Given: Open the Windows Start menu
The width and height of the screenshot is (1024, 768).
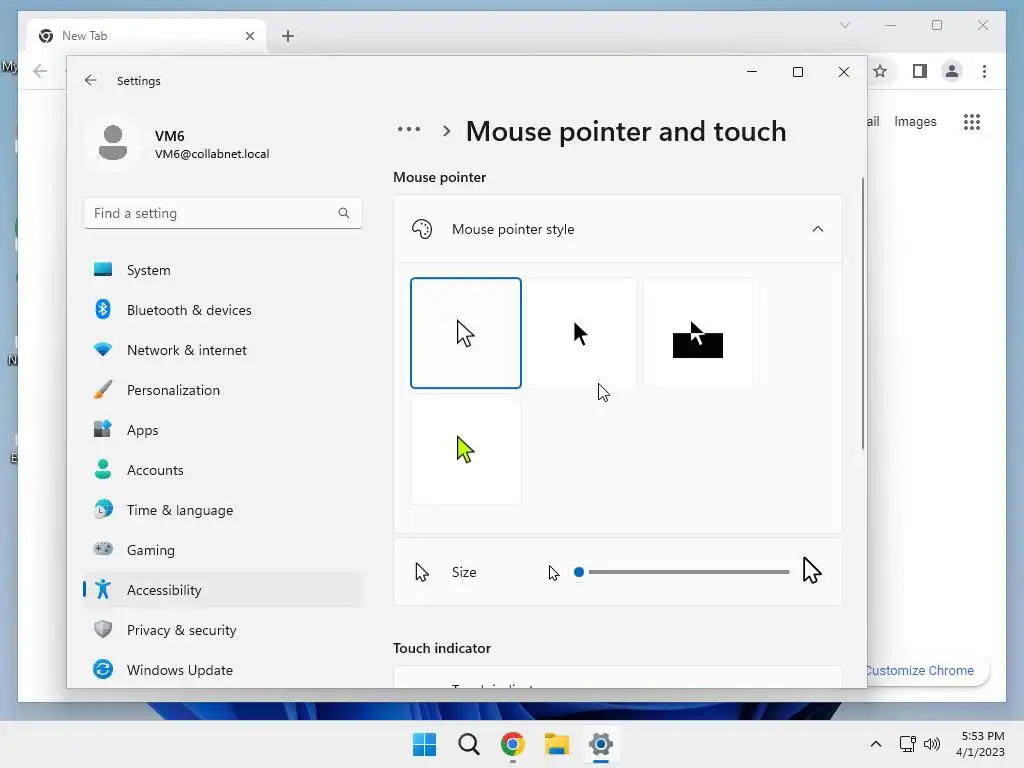Looking at the screenshot, I should point(424,744).
